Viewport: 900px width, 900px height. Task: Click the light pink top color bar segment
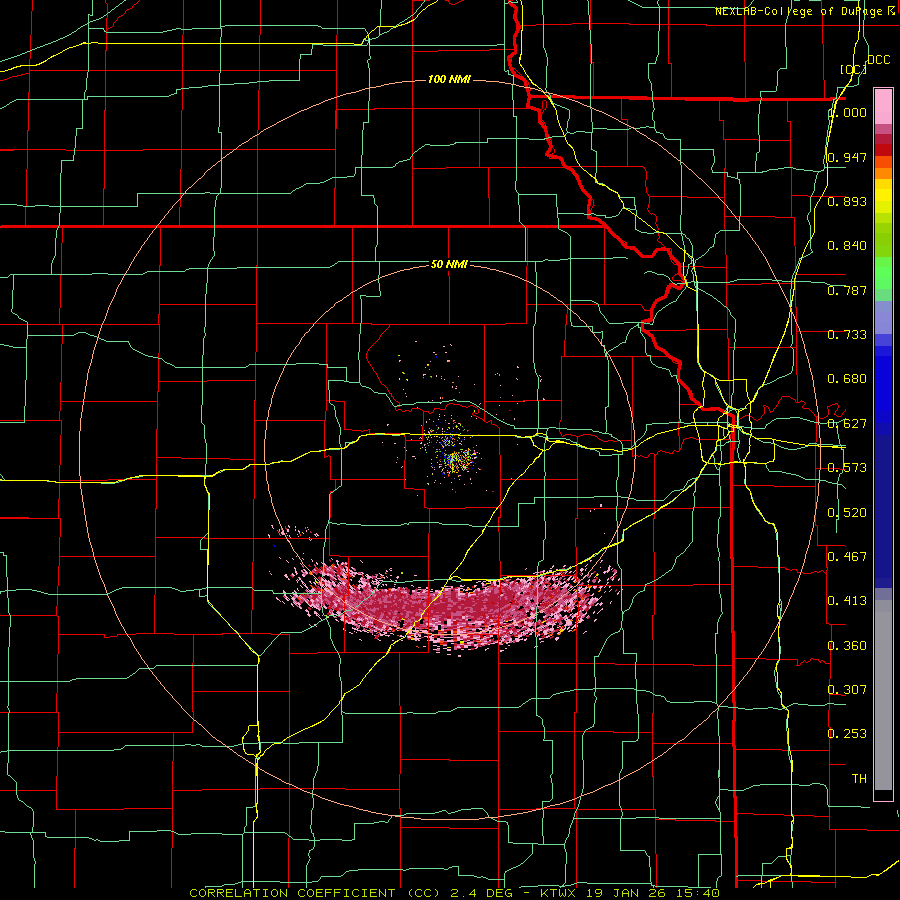(883, 106)
